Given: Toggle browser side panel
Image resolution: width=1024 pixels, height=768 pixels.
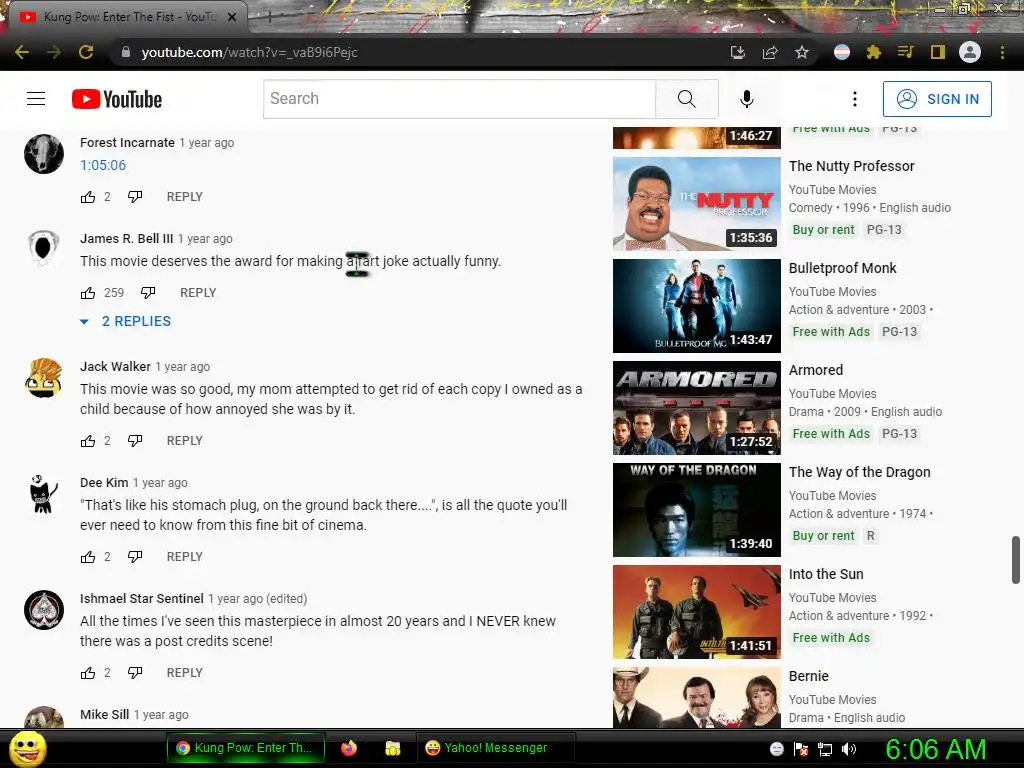Looking at the screenshot, I should click(938, 52).
